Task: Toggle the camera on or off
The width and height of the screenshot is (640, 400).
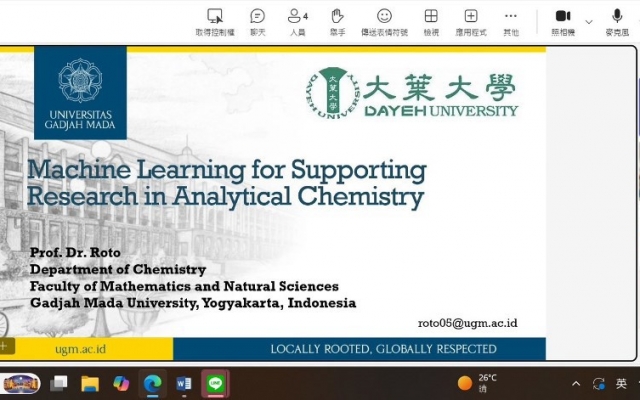Action: coord(562,21)
